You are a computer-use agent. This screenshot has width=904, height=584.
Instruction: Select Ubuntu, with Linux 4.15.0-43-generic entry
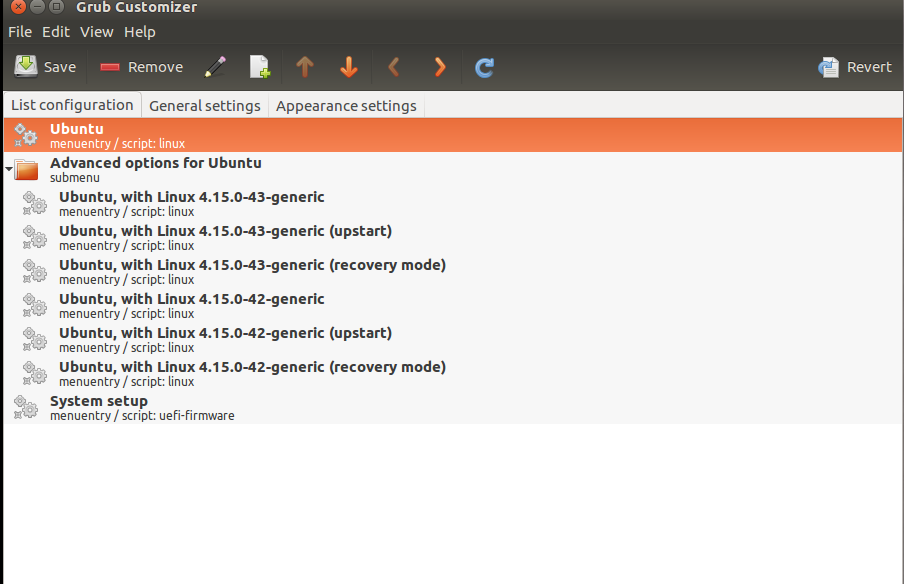click(453, 204)
